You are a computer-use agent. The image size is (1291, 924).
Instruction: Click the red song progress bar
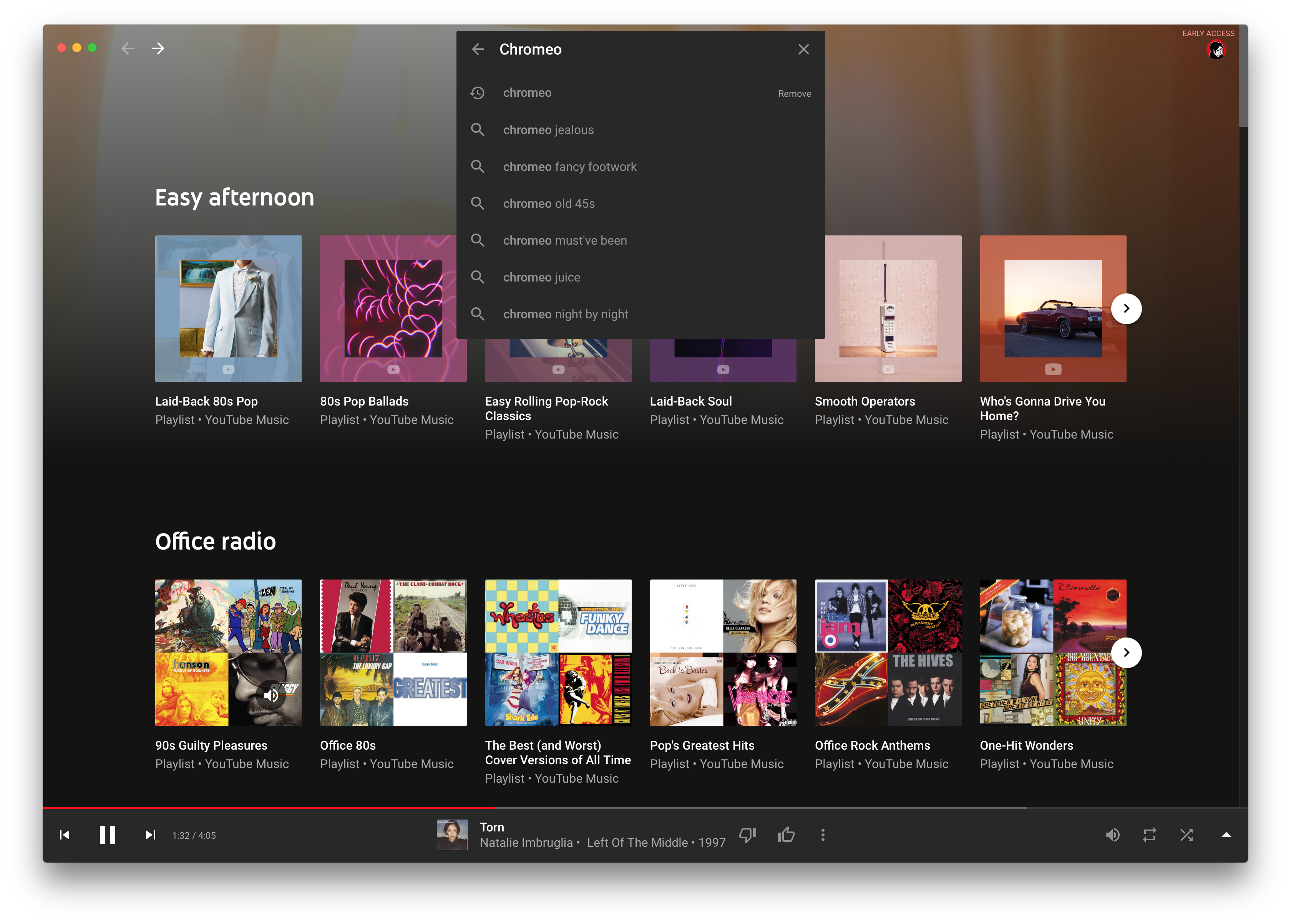pyautogui.click(x=267, y=807)
